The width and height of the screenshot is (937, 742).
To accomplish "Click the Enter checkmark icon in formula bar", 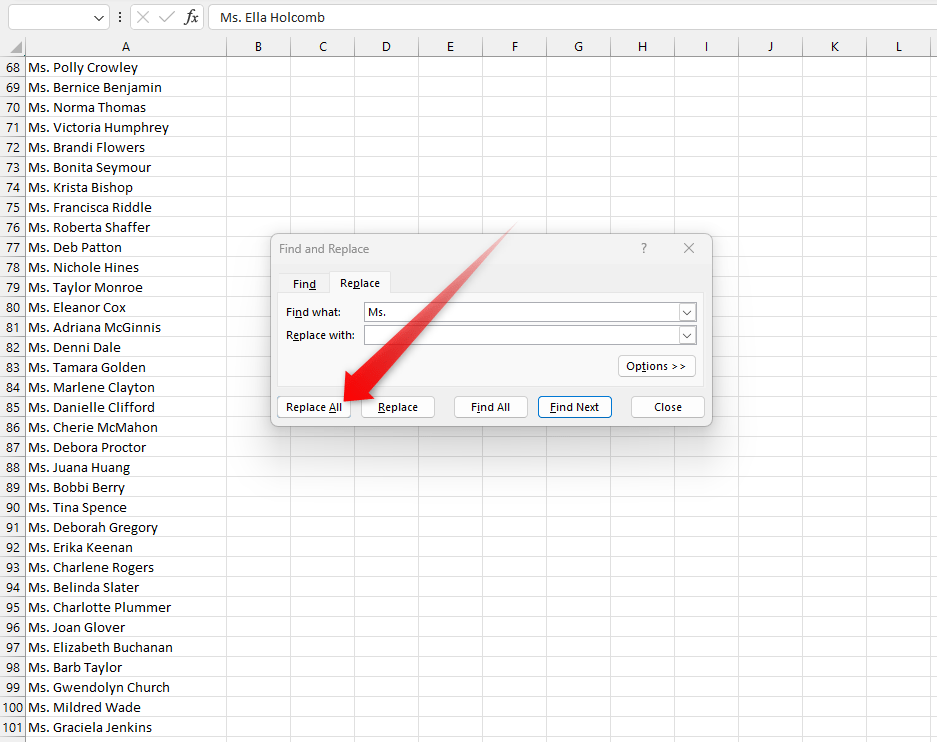I will tap(168, 17).
